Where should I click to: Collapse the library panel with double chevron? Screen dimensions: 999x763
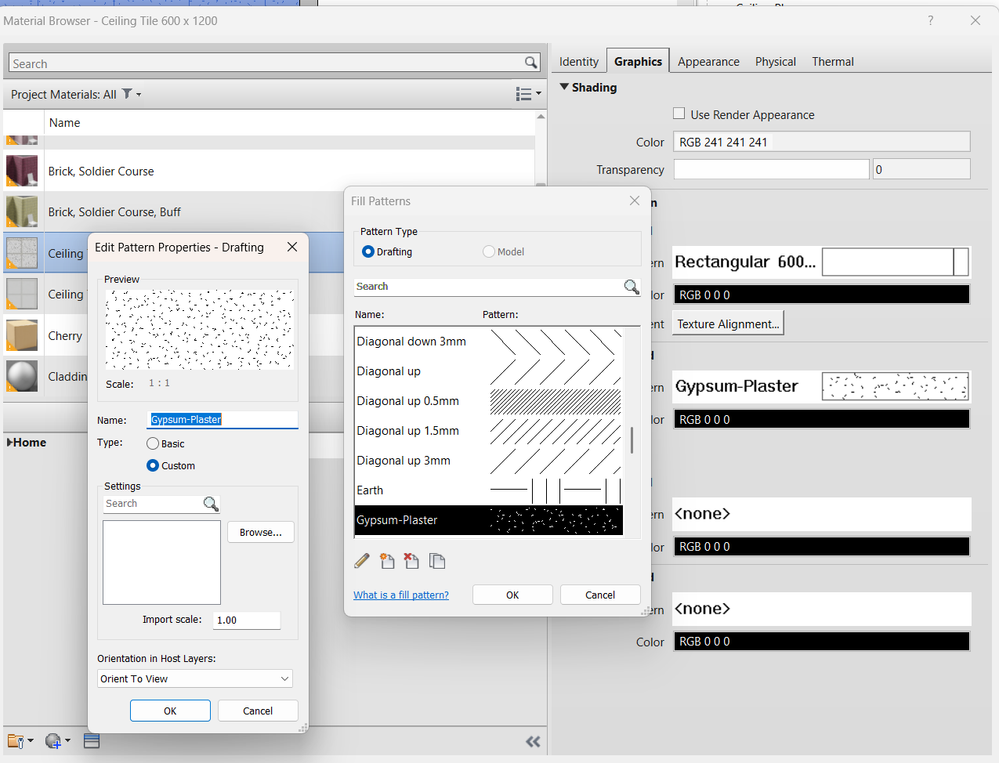pos(533,741)
